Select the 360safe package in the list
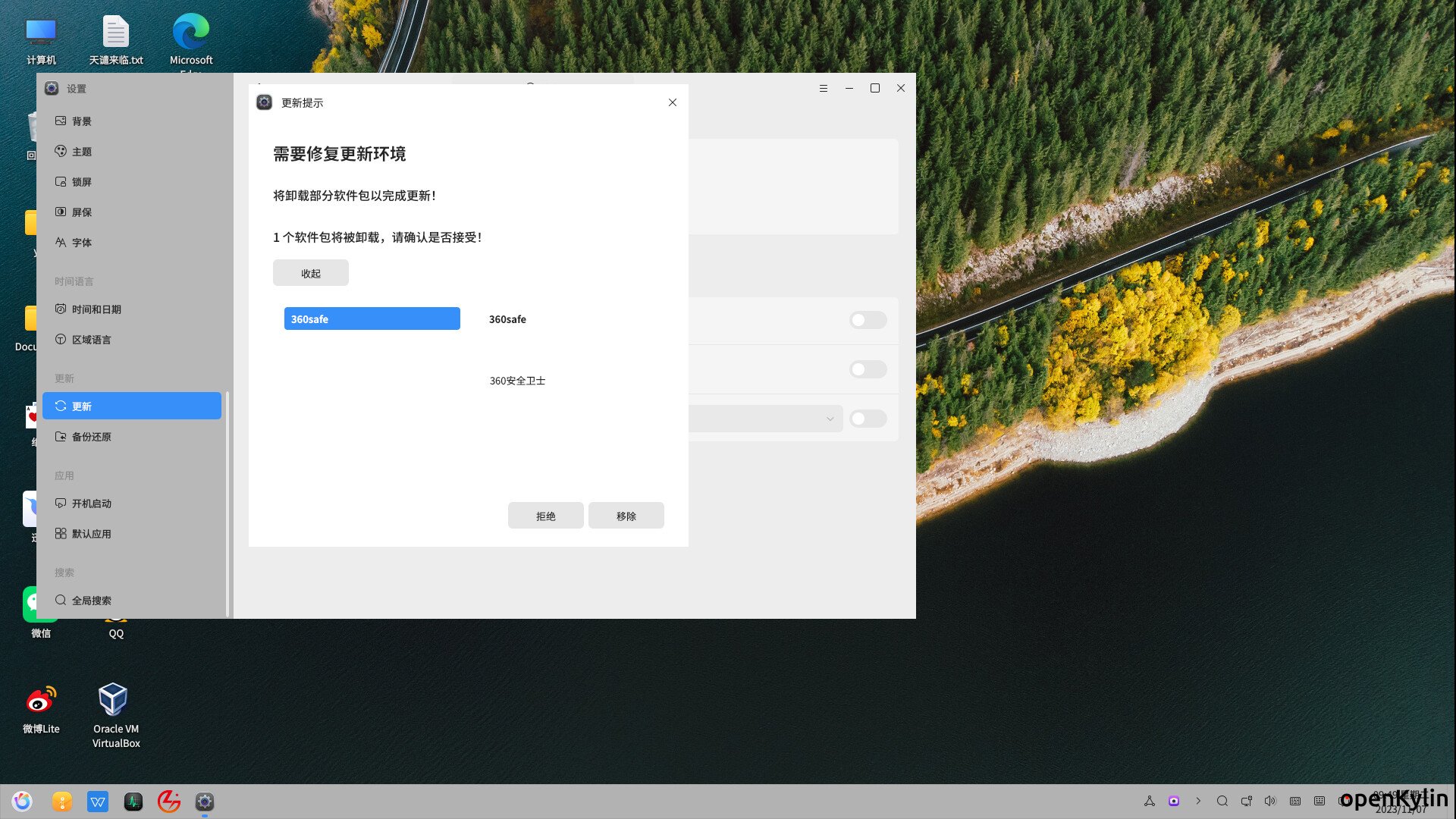 372,318
